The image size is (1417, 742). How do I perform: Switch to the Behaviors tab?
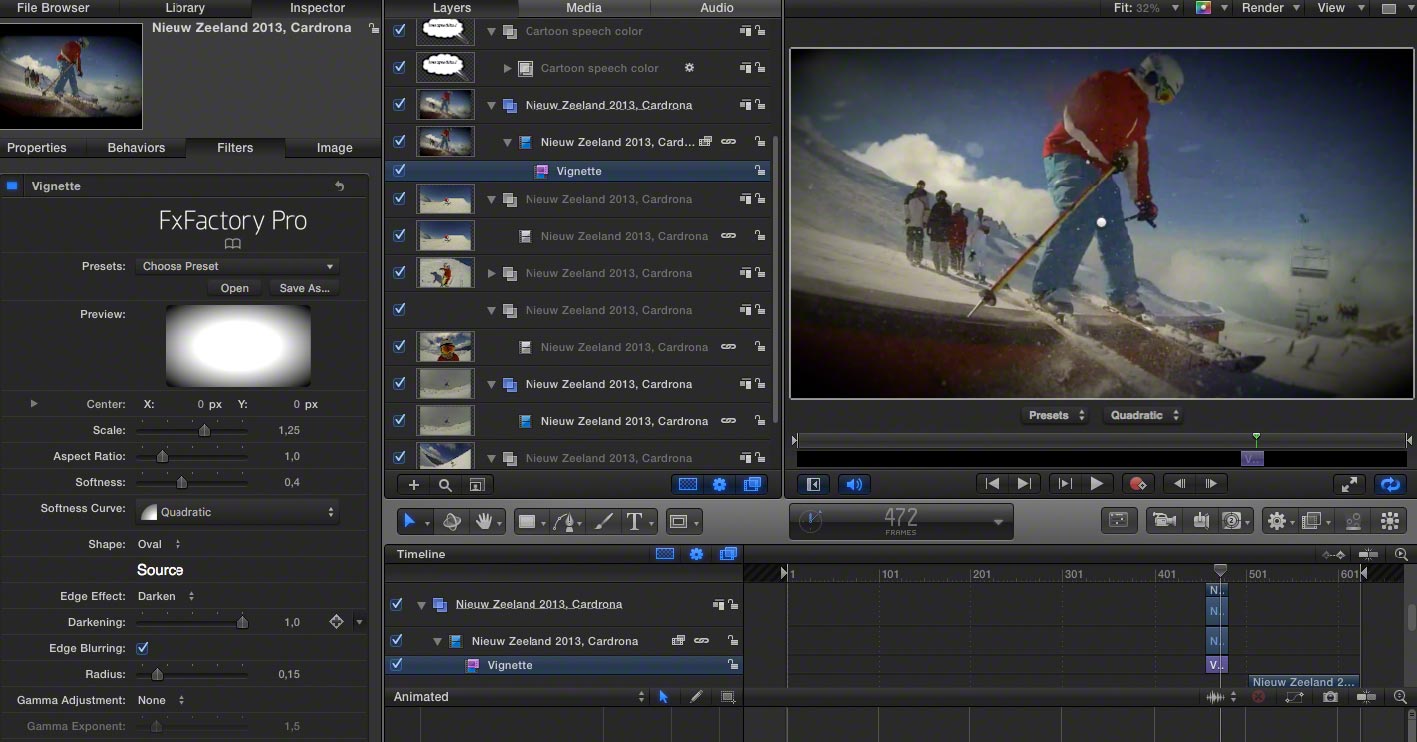point(136,148)
